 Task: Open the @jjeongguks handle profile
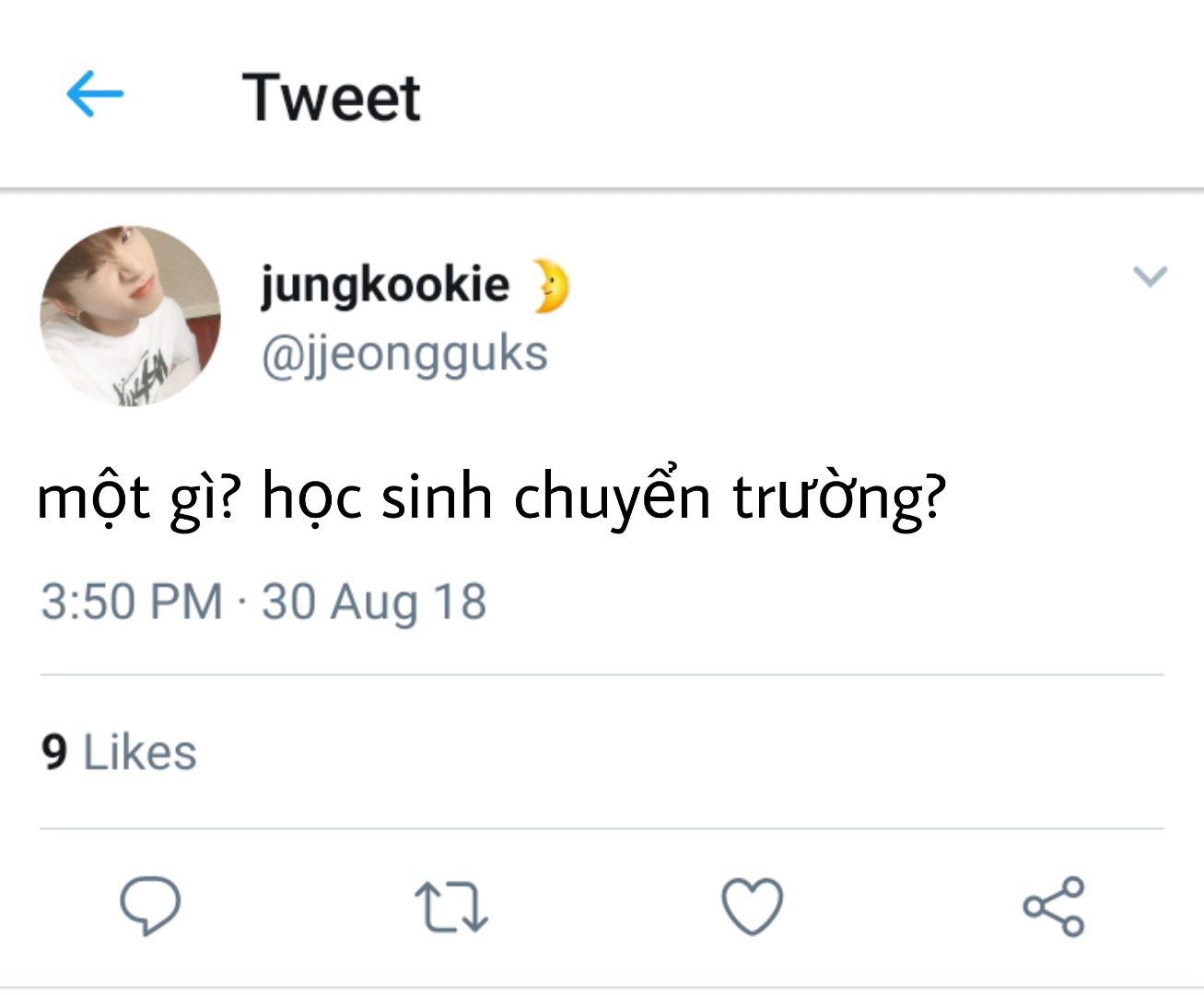click(x=404, y=354)
